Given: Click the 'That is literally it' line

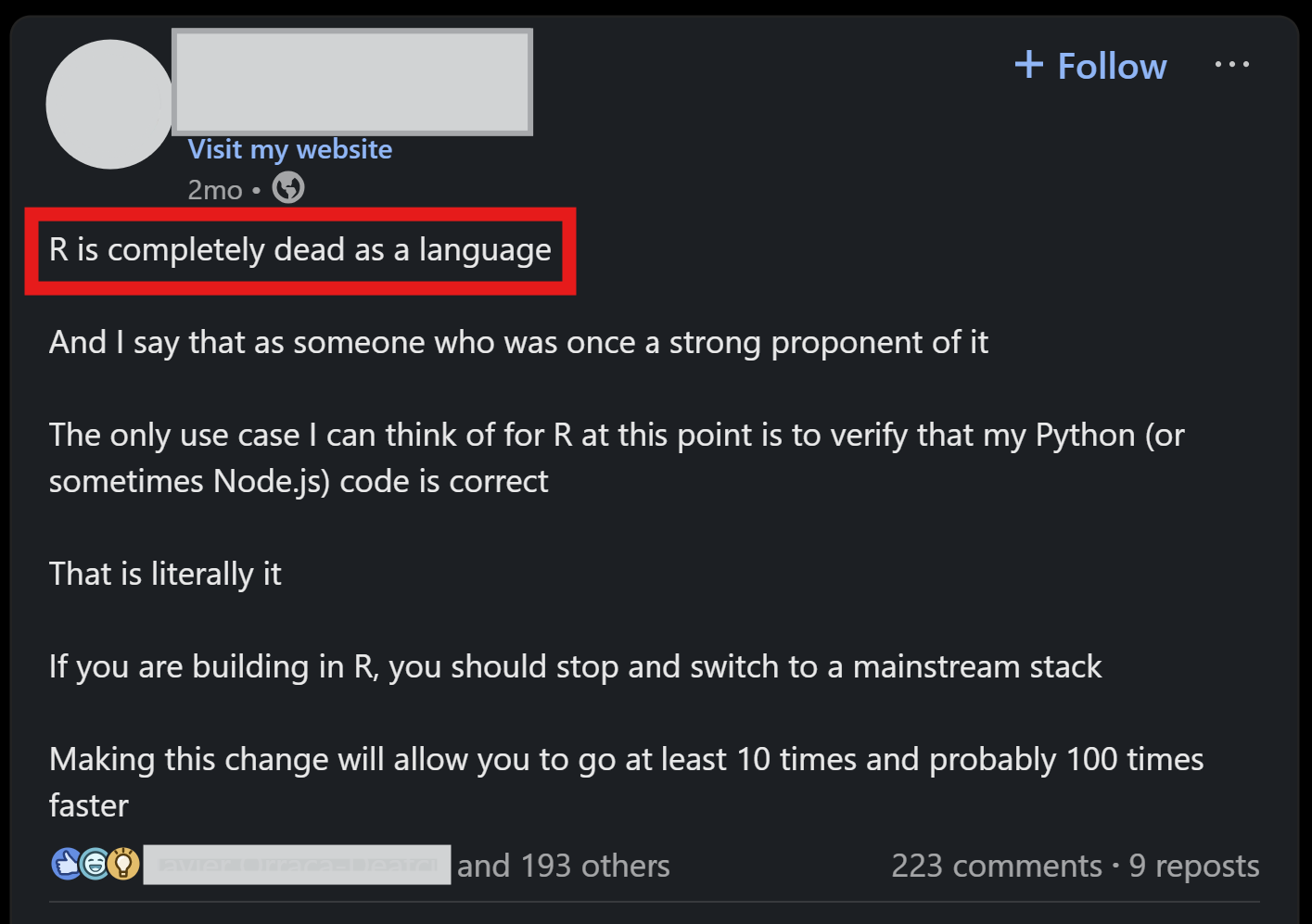Looking at the screenshot, I should (165, 575).
